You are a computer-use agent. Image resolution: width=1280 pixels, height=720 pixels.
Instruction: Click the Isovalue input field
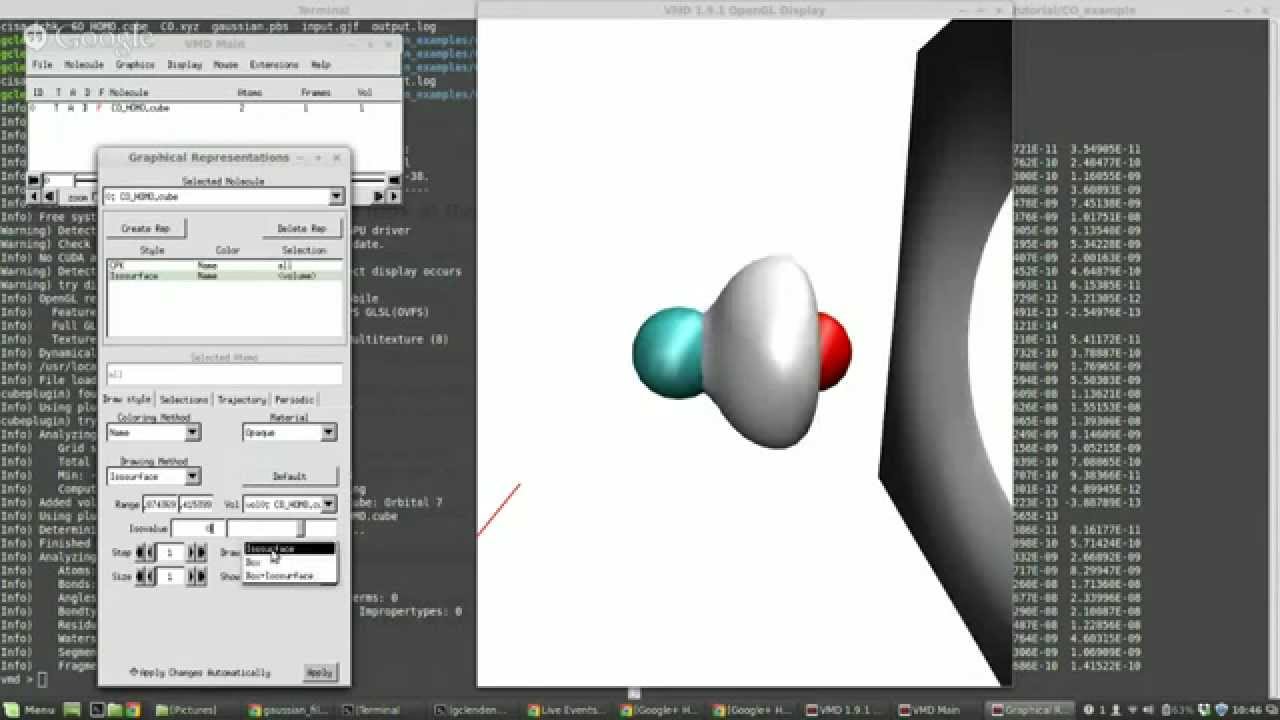(198, 528)
